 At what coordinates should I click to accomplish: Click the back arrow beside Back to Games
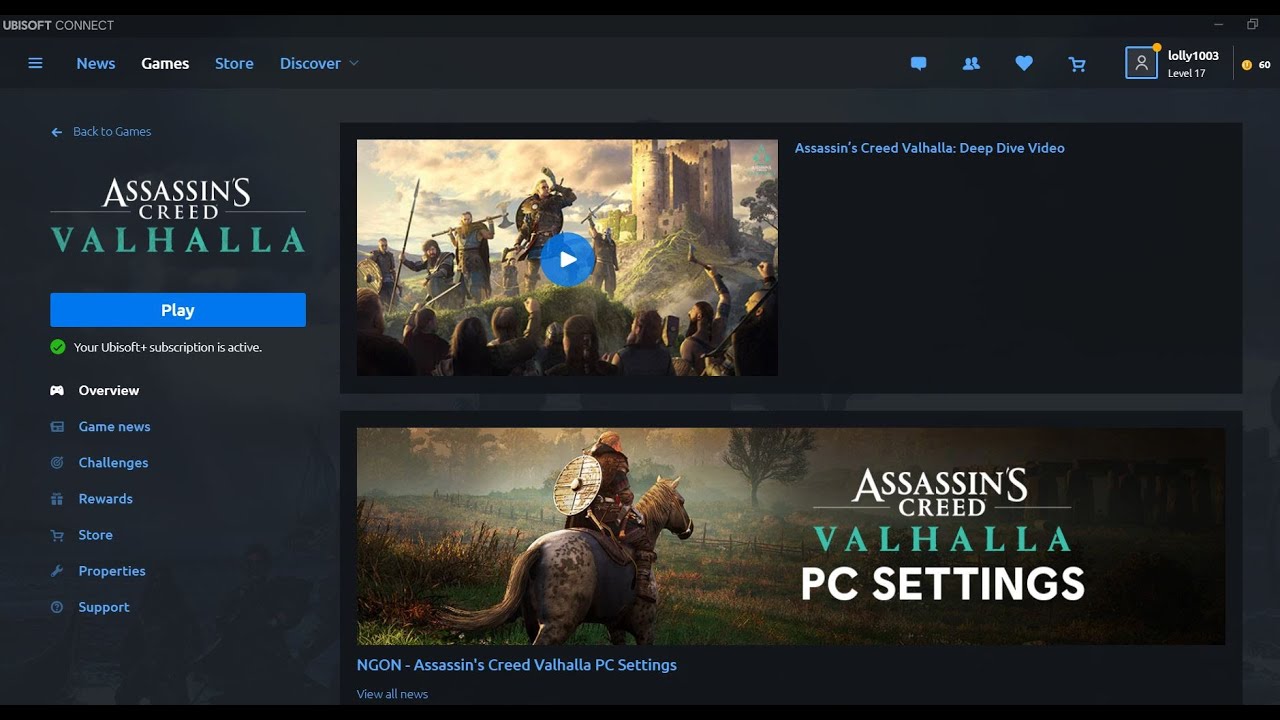57,132
